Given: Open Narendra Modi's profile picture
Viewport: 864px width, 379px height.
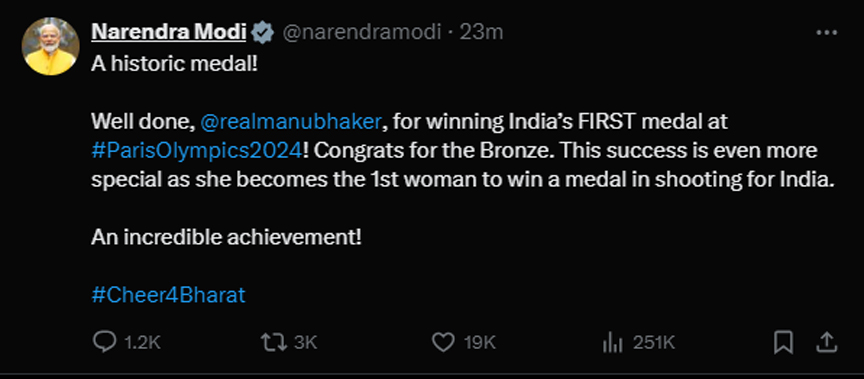Looking at the screenshot, I should 50,46.
